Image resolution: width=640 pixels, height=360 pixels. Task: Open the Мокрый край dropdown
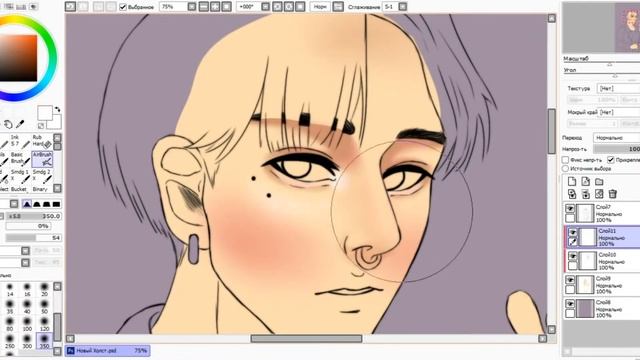point(618,112)
